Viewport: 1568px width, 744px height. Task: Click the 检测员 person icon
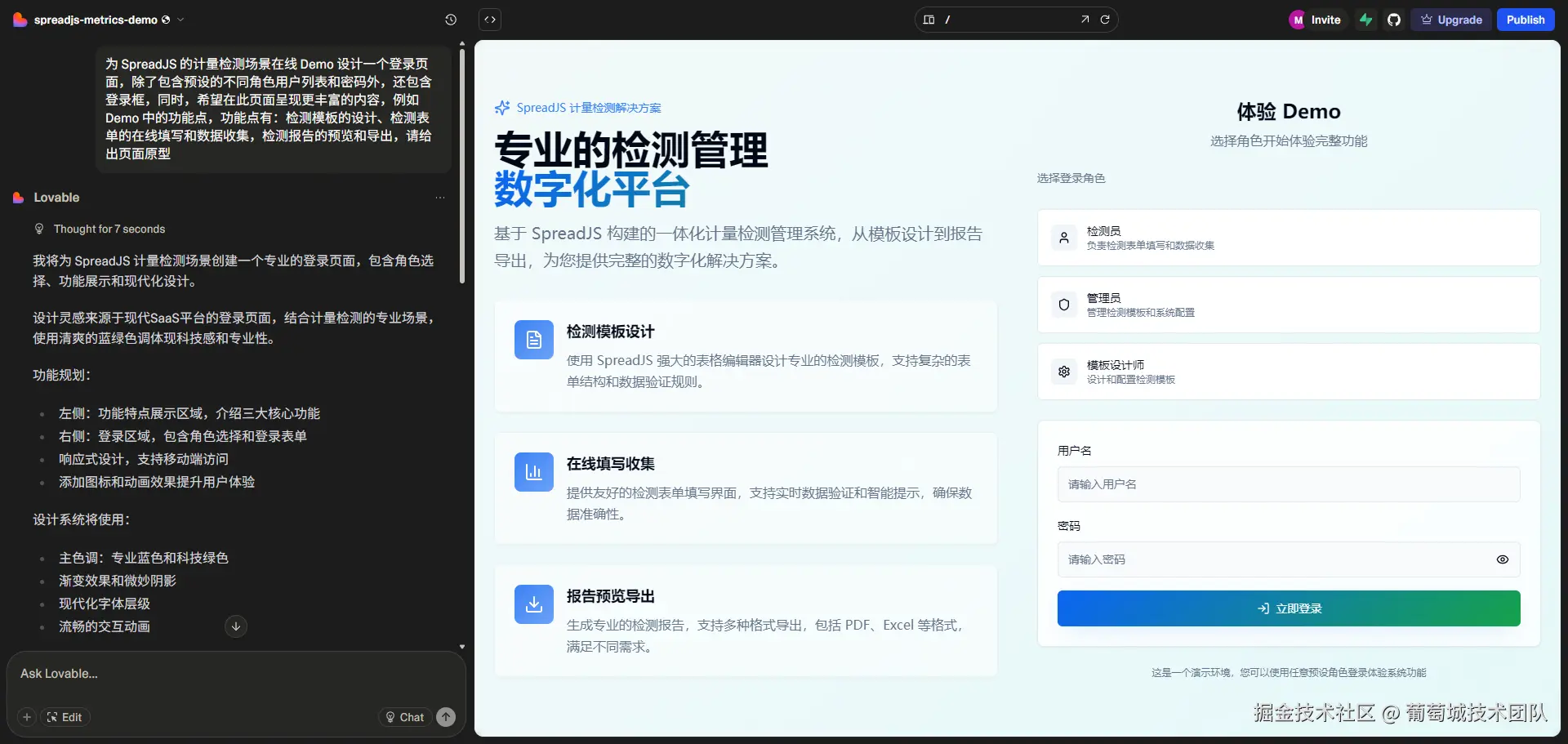point(1064,238)
